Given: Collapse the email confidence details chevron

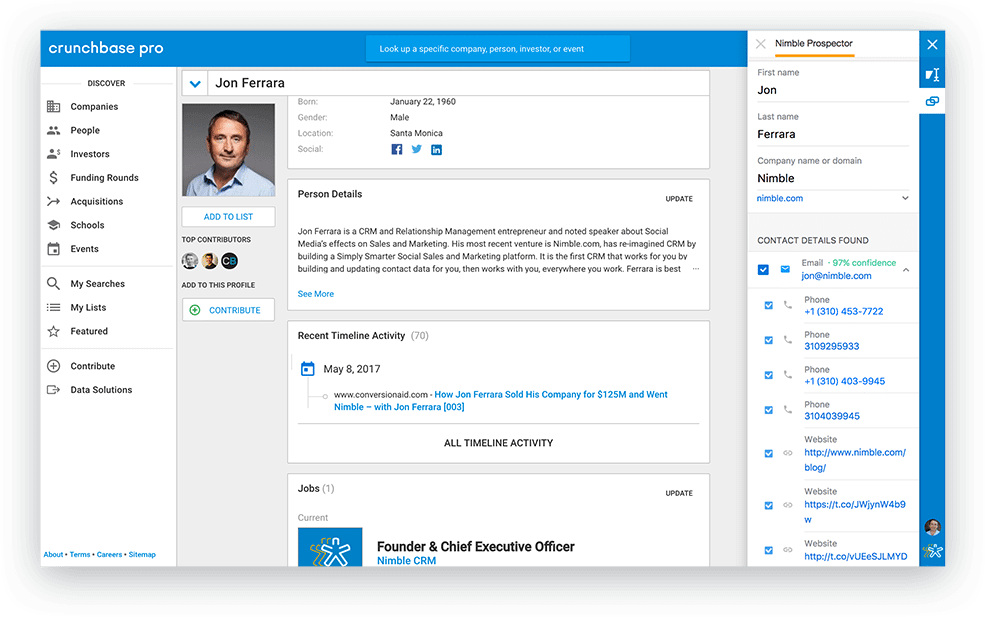Looking at the screenshot, I should tap(906, 269).
